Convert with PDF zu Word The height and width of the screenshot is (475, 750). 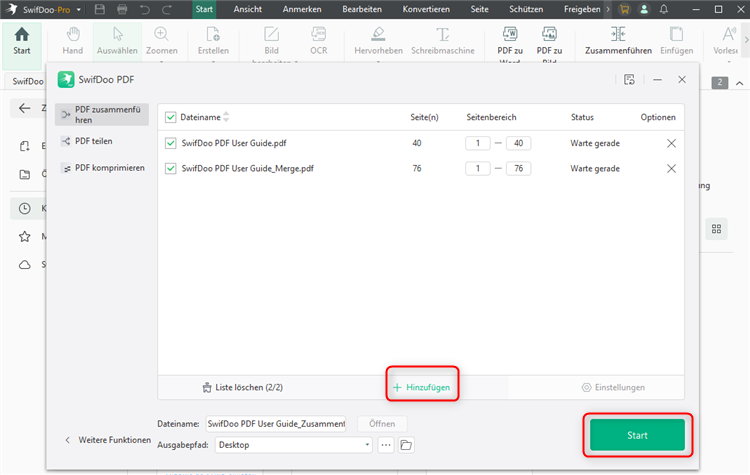click(x=510, y=43)
